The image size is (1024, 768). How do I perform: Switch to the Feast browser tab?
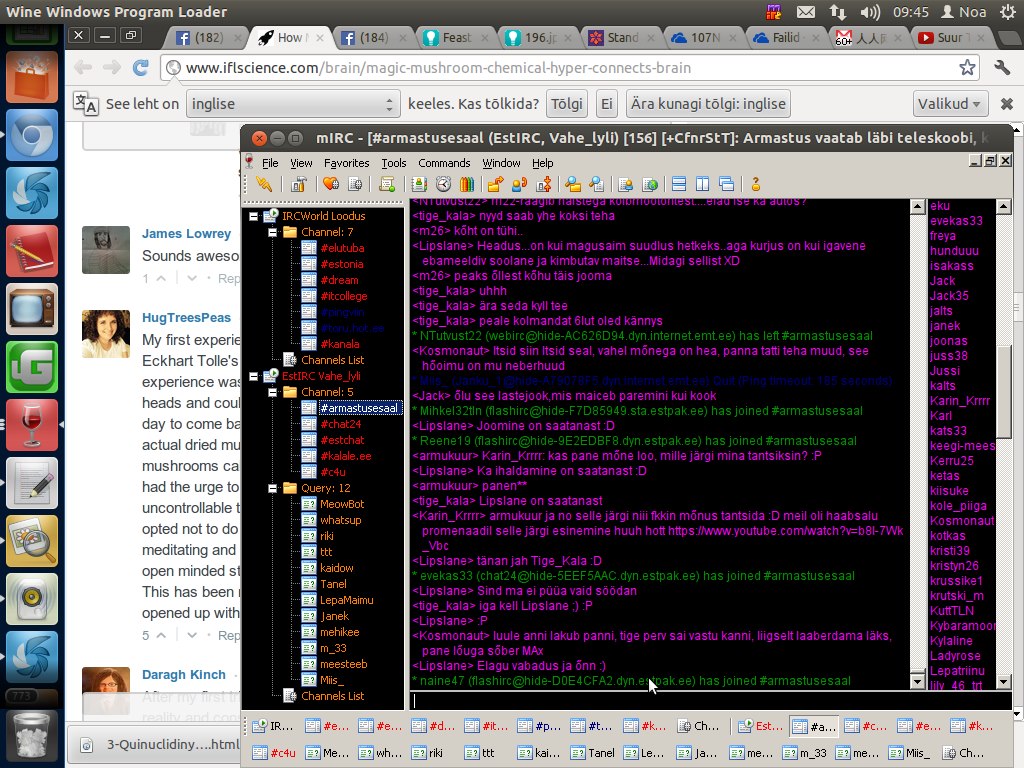pyautogui.click(x=456, y=38)
